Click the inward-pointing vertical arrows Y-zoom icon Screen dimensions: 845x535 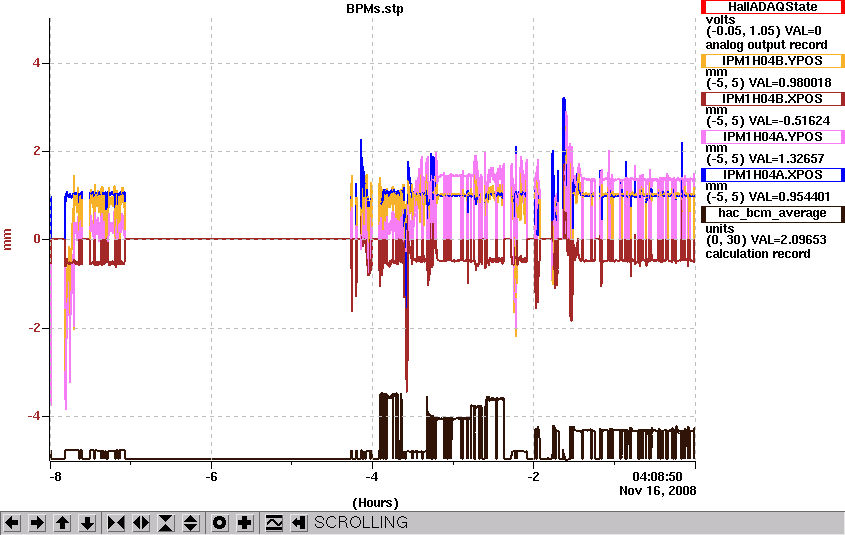(166, 523)
